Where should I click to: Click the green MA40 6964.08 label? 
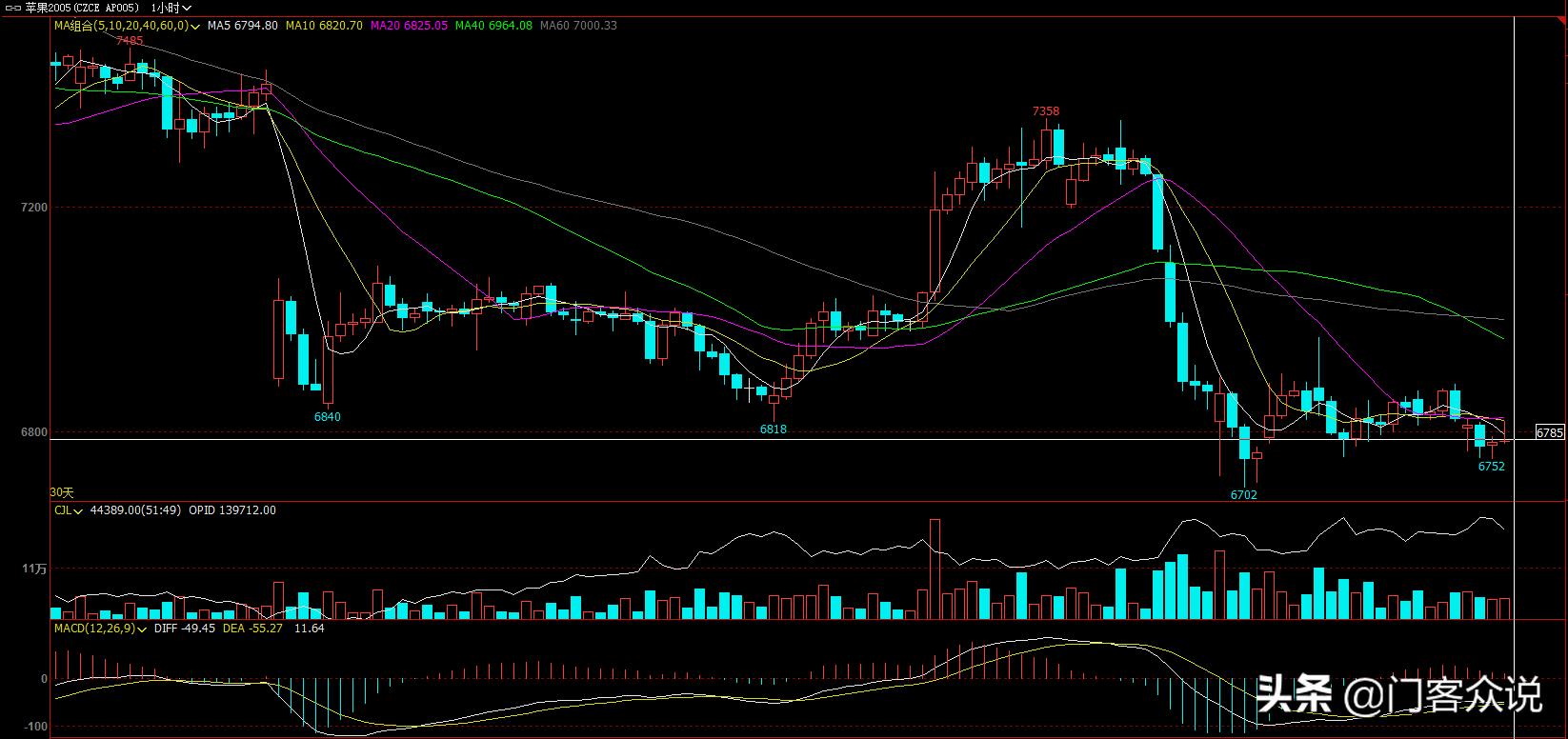coord(493,26)
